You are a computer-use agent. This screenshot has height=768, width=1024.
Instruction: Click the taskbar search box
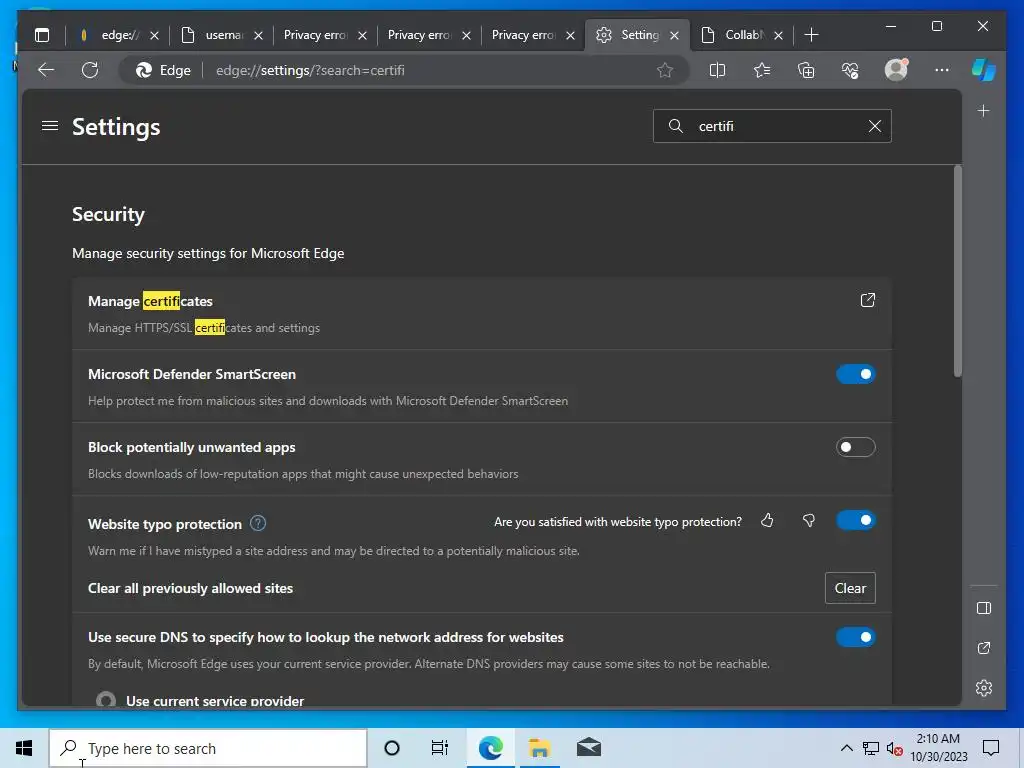pyautogui.click(x=208, y=748)
